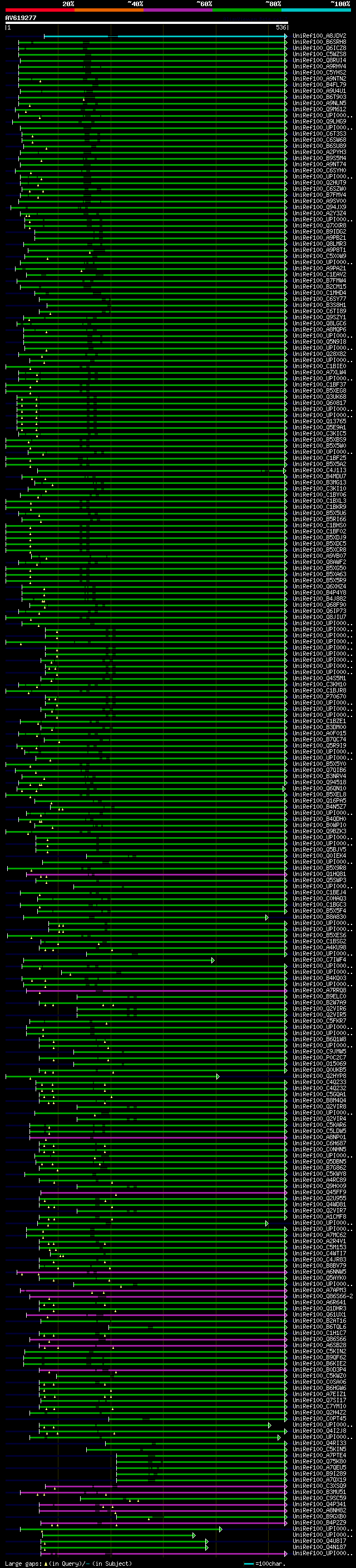This screenshot has height=1568, width=356.
Task: Open hit UniRef100_A7XLW4
Action: [x=319, y=373]
